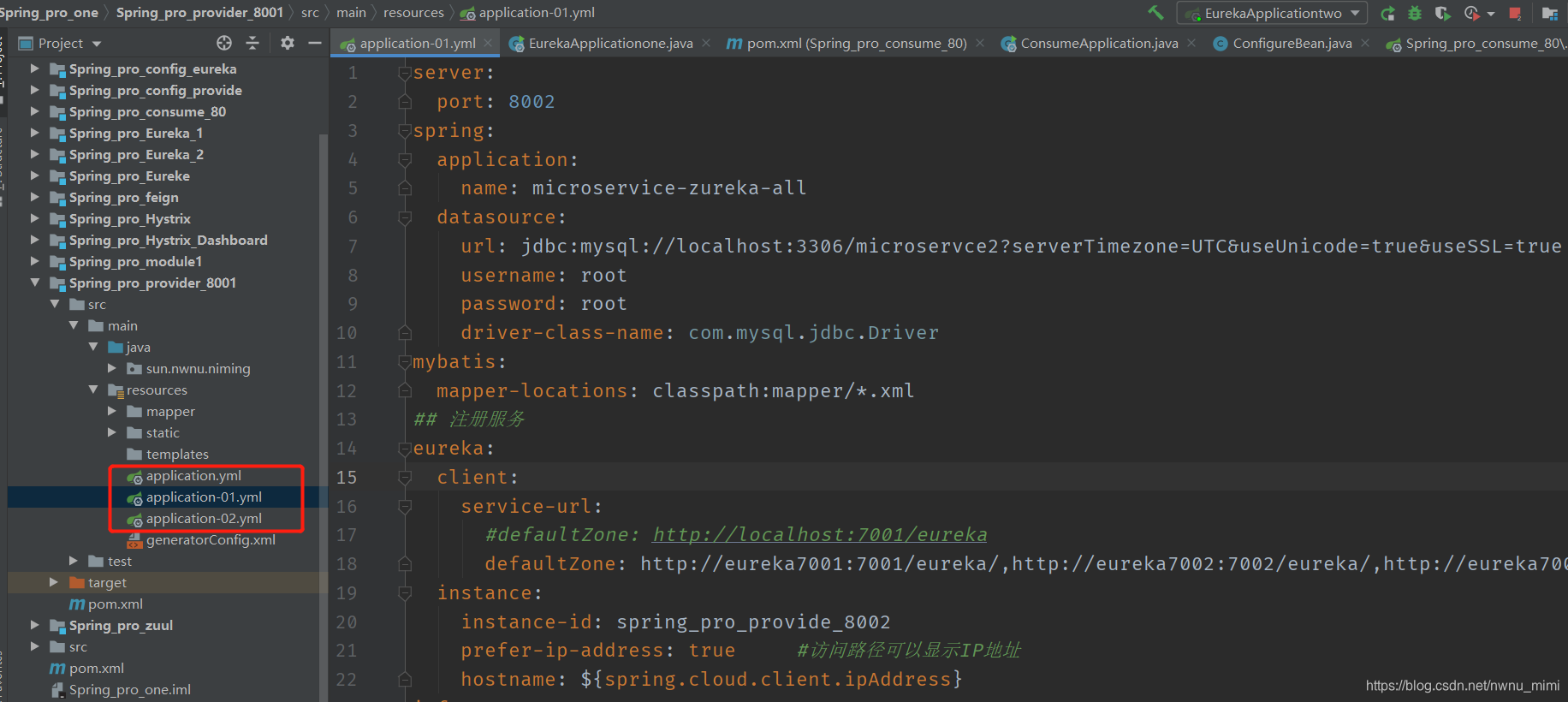This screenshot has height=702, width=1568.
Task: Stop the running process with red square
Action: (1515, 13)
